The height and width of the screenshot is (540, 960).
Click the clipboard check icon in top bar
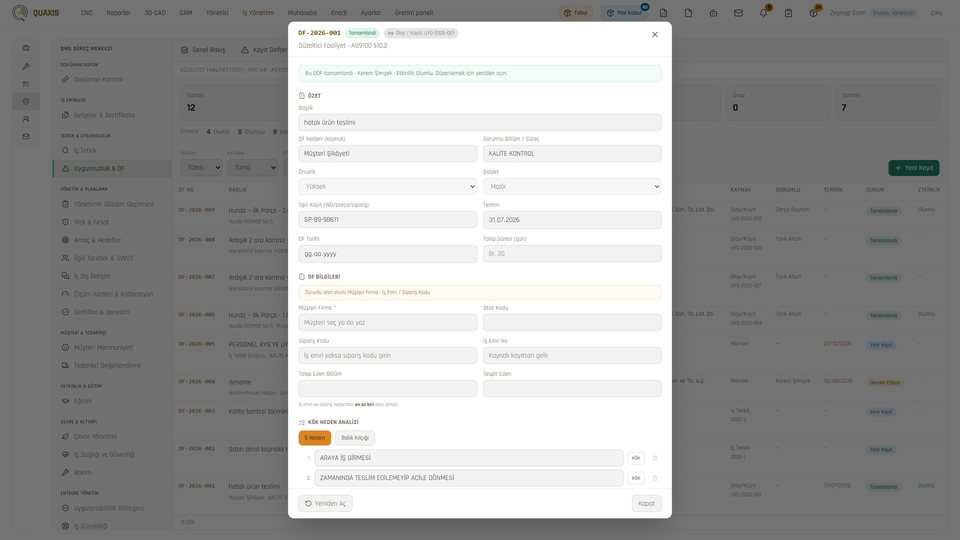[789, 13]
